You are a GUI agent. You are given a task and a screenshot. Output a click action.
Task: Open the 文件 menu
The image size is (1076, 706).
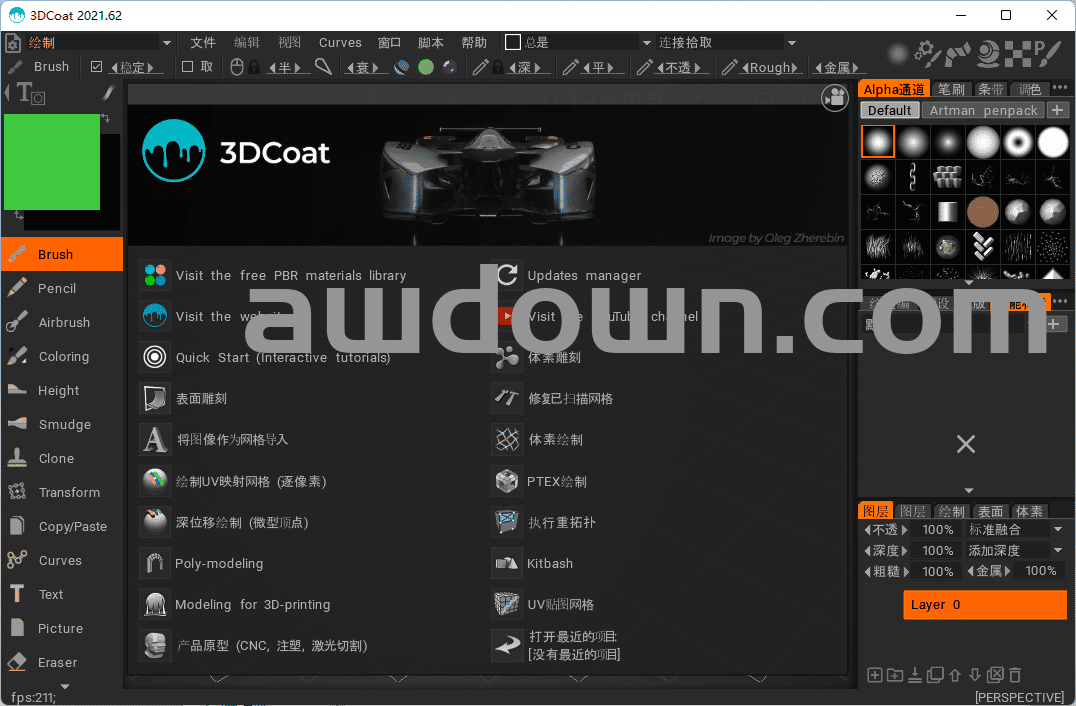(203, 43)
